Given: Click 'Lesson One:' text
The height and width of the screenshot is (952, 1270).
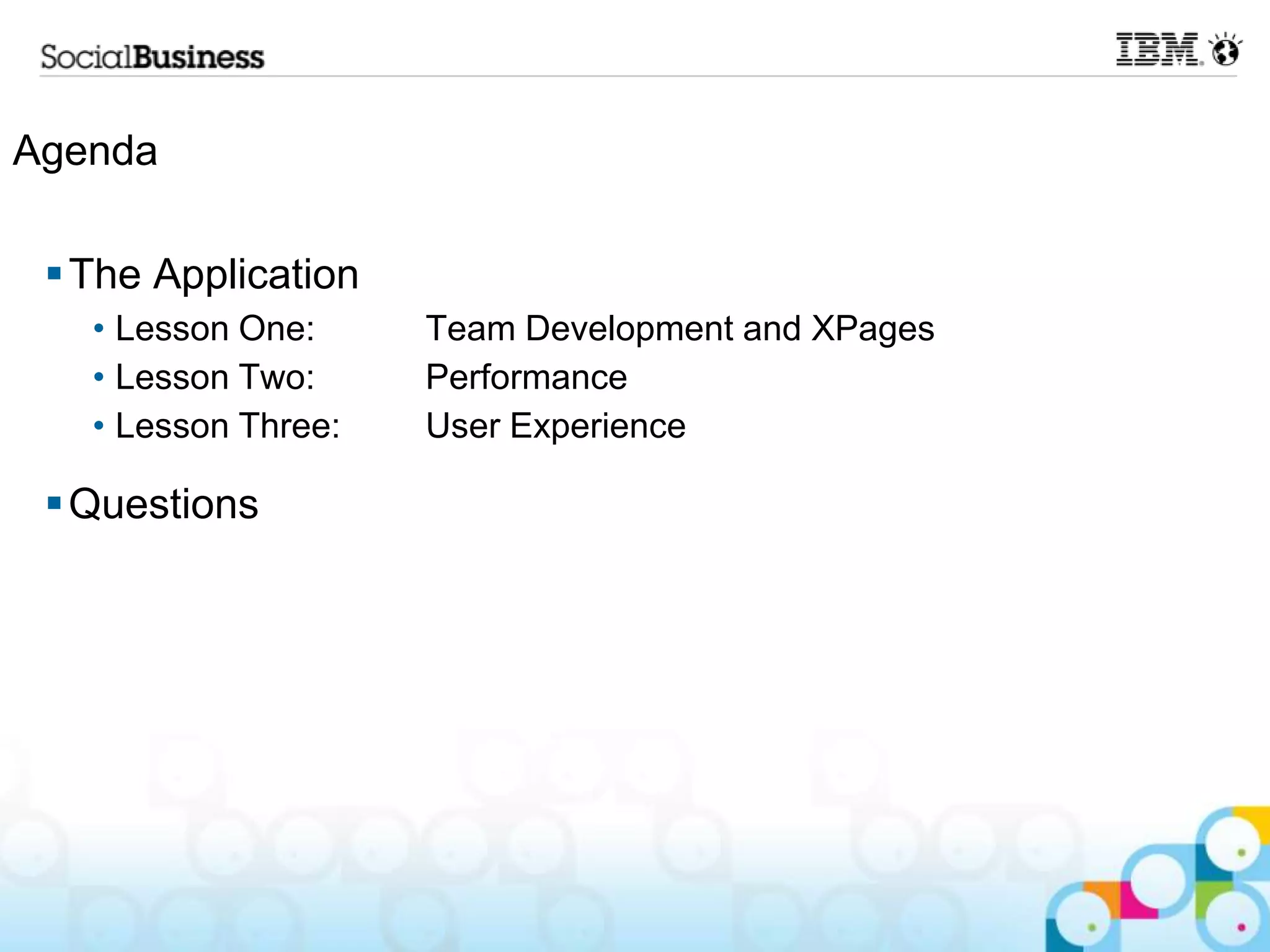Looking at the screenshot, I should (215, 328).
